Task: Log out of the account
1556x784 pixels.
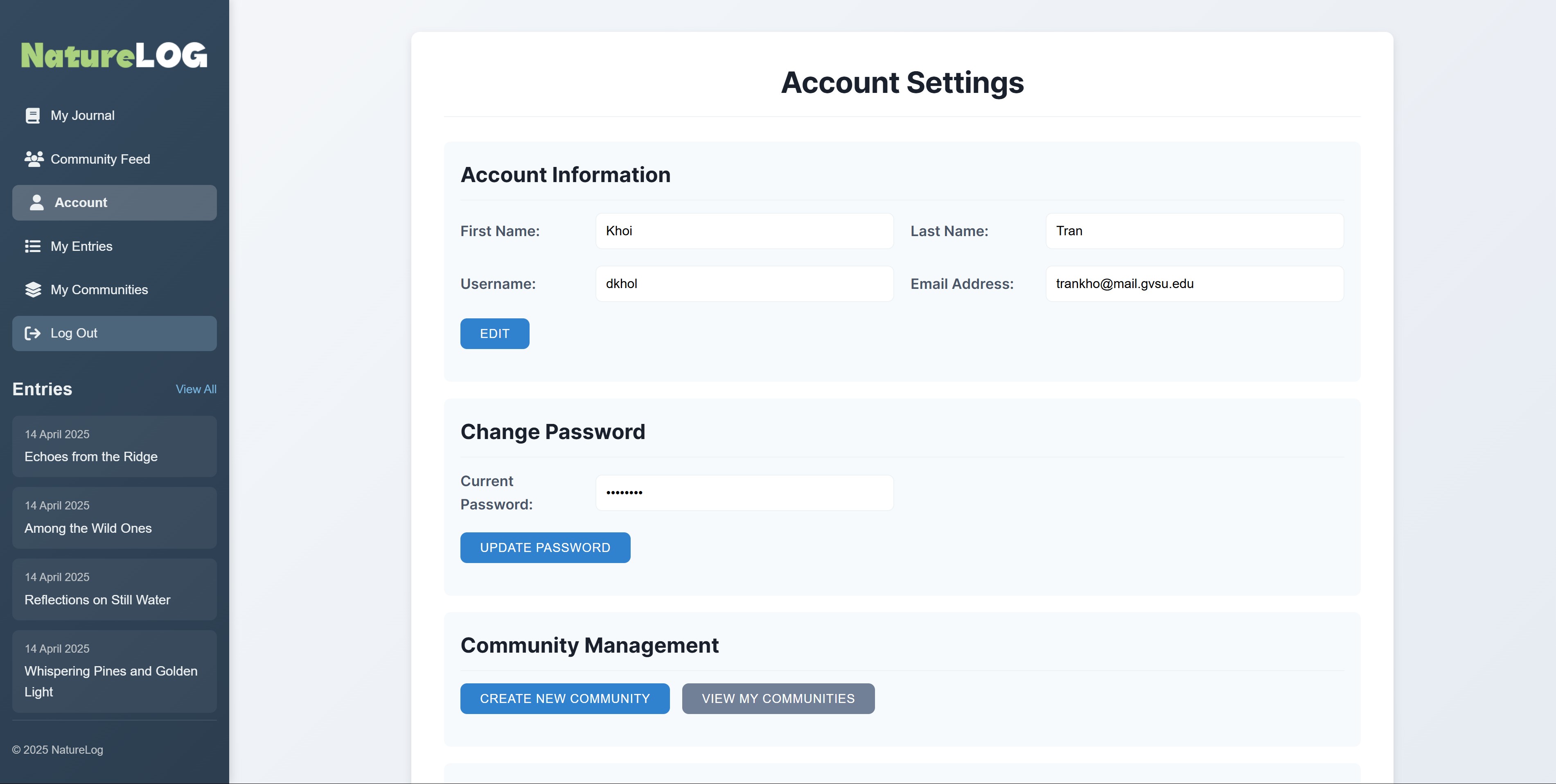Action: point(114,333)
